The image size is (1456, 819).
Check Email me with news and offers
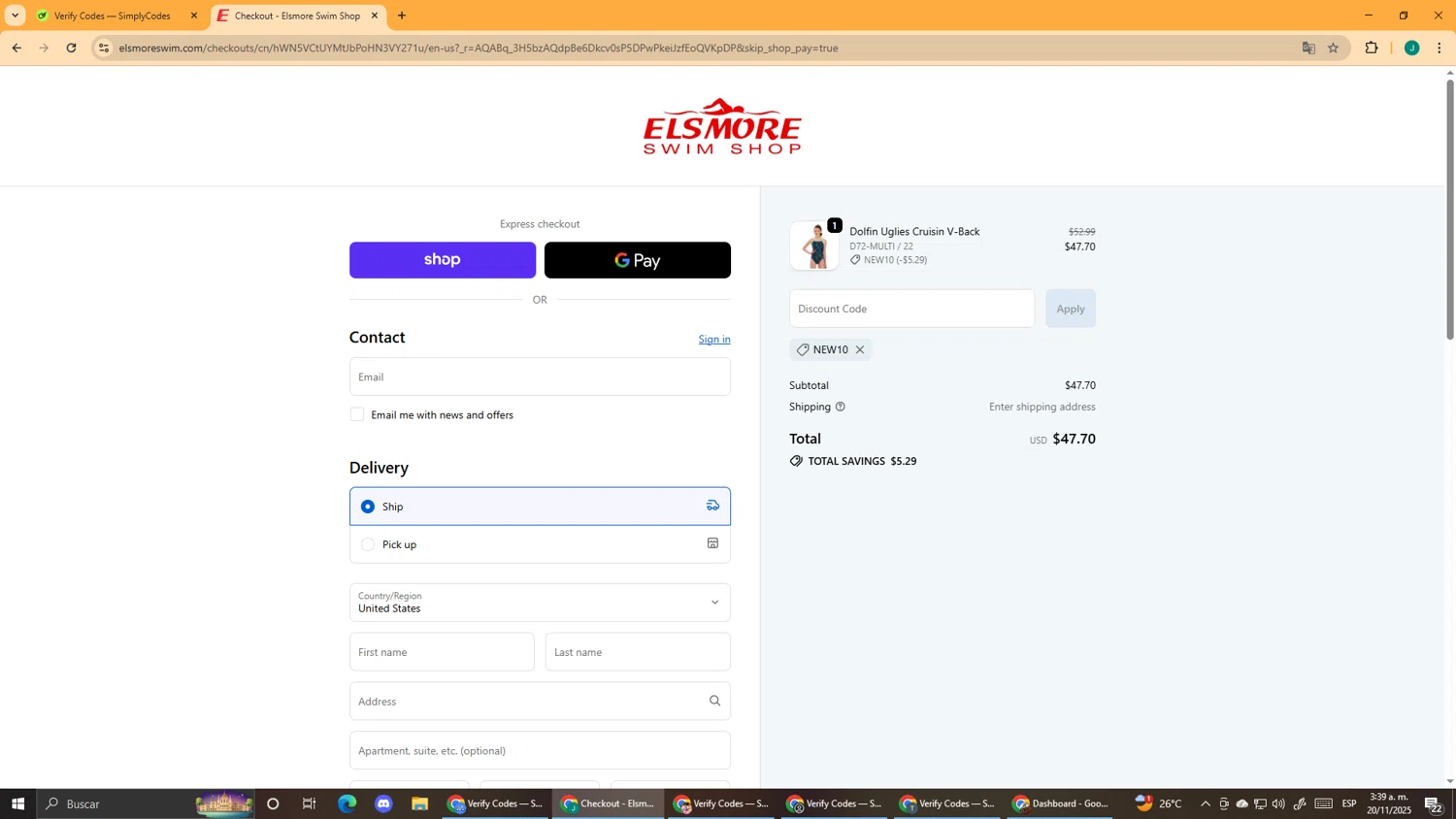[x=357, y=414]
